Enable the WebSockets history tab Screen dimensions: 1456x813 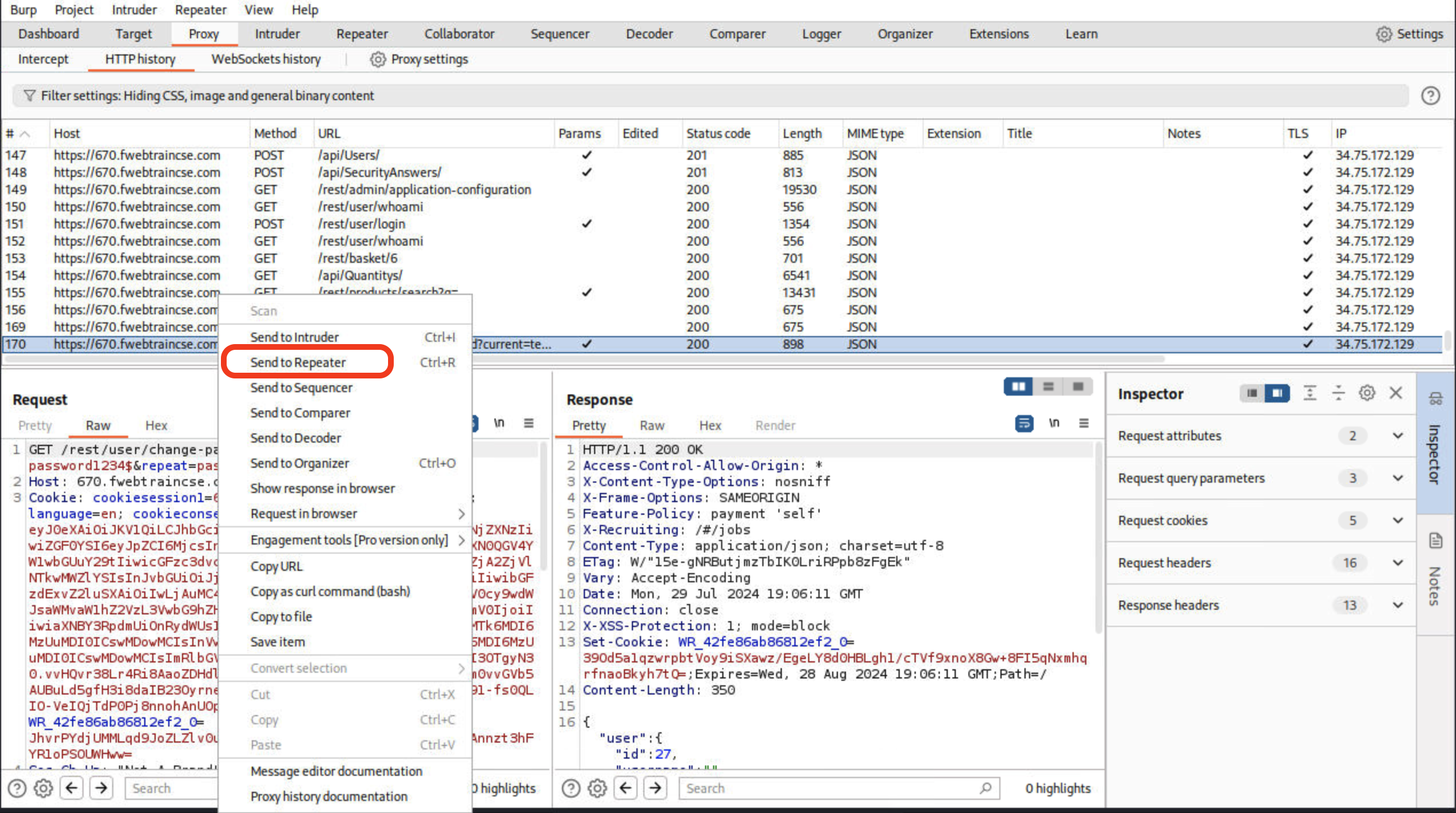(265, 58)
